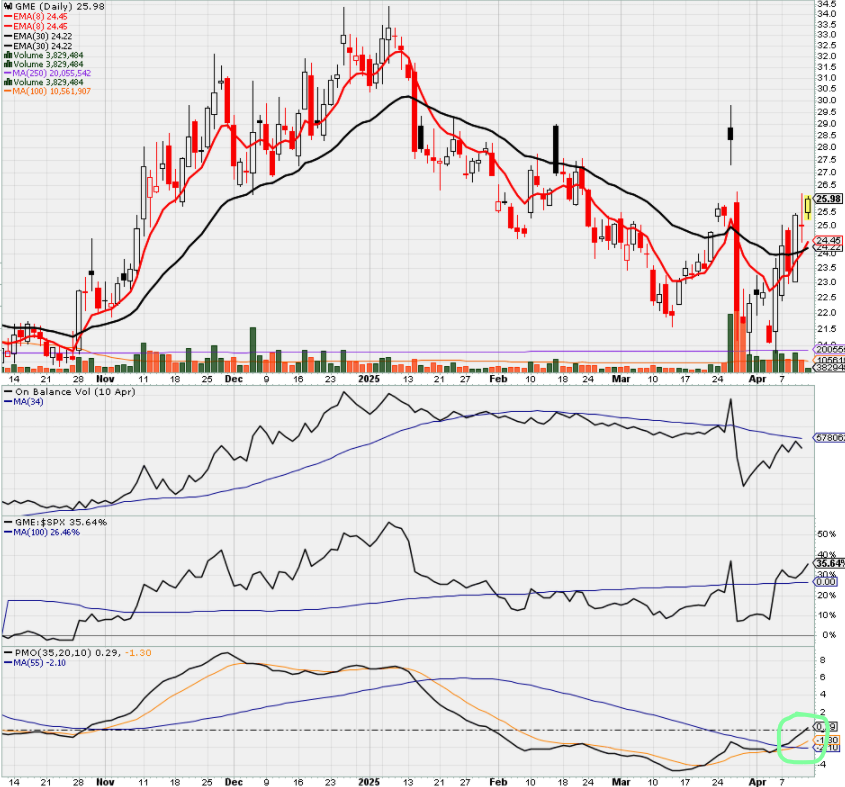845x787 pixels.
Task: Click the orange -1.30 PMO signal value in legend
Action: point(138,653)
